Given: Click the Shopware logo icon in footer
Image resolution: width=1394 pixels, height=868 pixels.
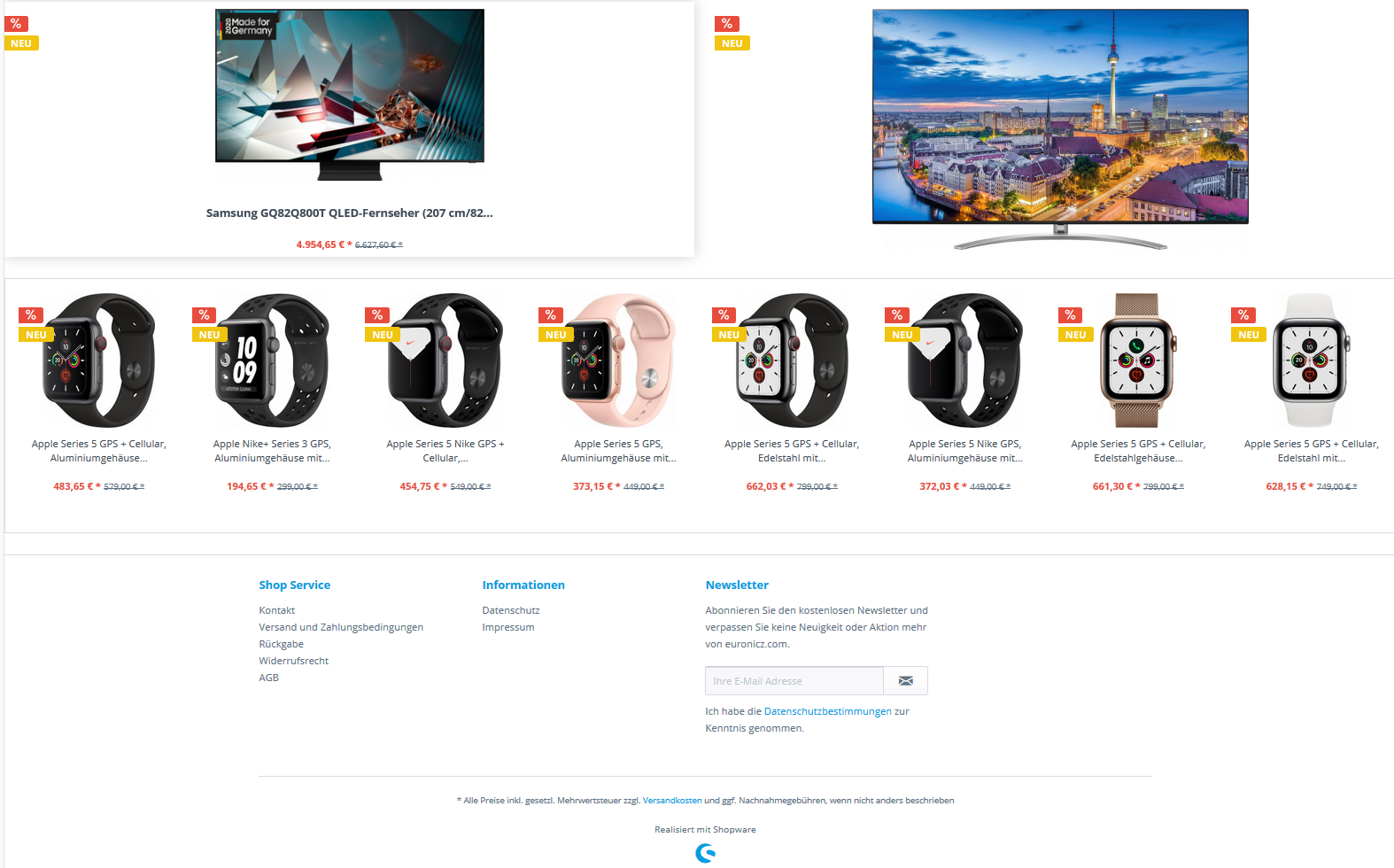Looking at the screenshot, I should [x=706, y=853].
